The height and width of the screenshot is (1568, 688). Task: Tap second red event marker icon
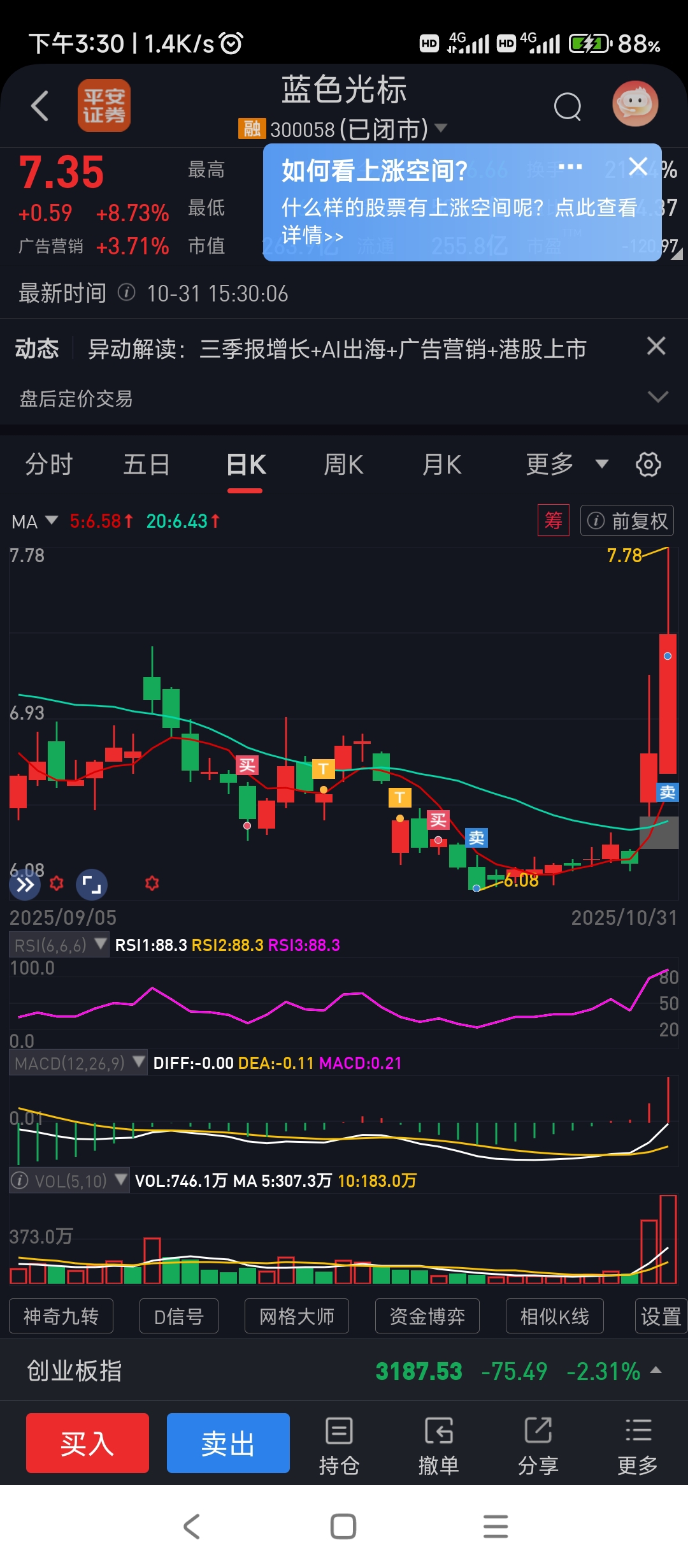(152, 883)
